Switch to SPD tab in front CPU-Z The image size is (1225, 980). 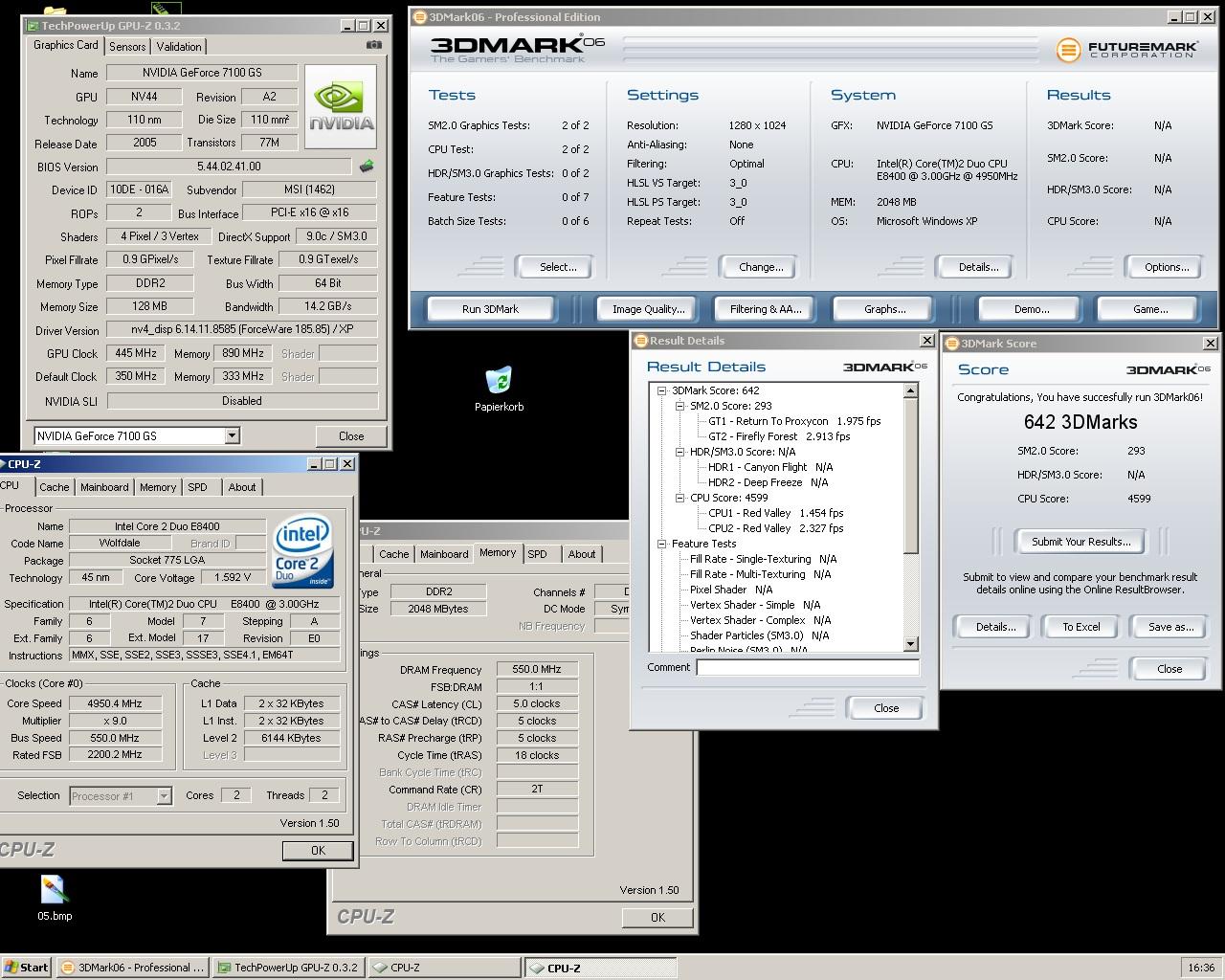pos(198,487)
